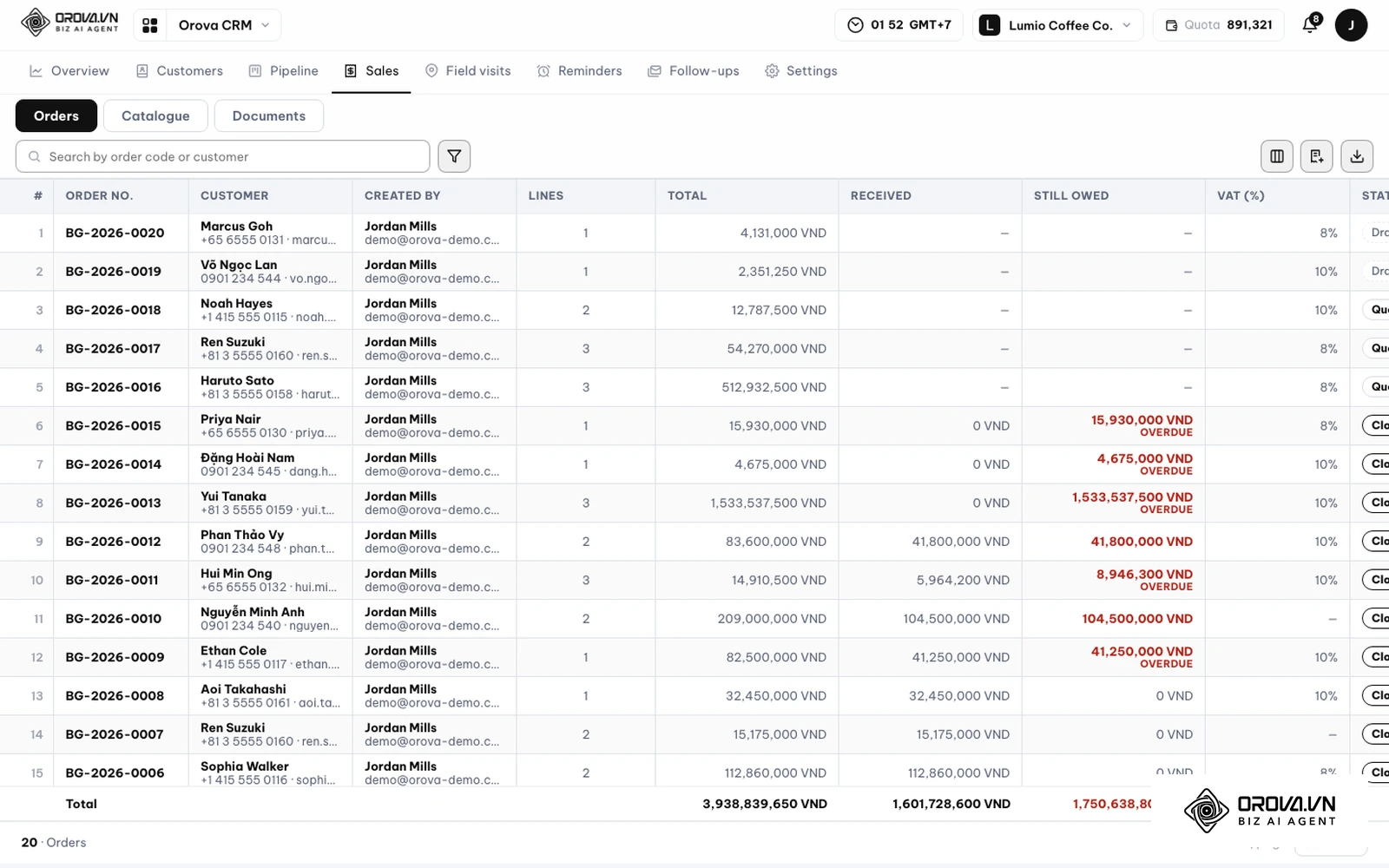Click the 104,500,000 VND still owed amount
This screenshot has width=1389, height=868.
1137,619
